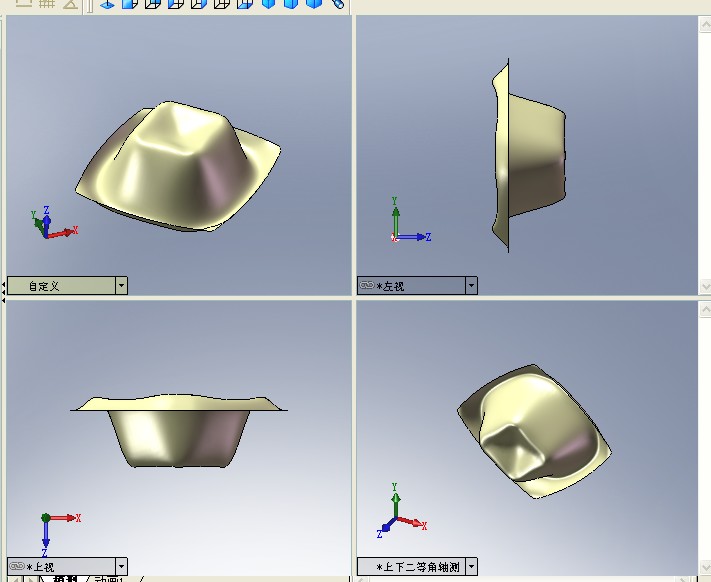Click scroll-up arrow of the *上下二等角轴测 viewport scrollbar
This screenshot has height=582, width=711.
pyautogui.click(x=705, y=310)
